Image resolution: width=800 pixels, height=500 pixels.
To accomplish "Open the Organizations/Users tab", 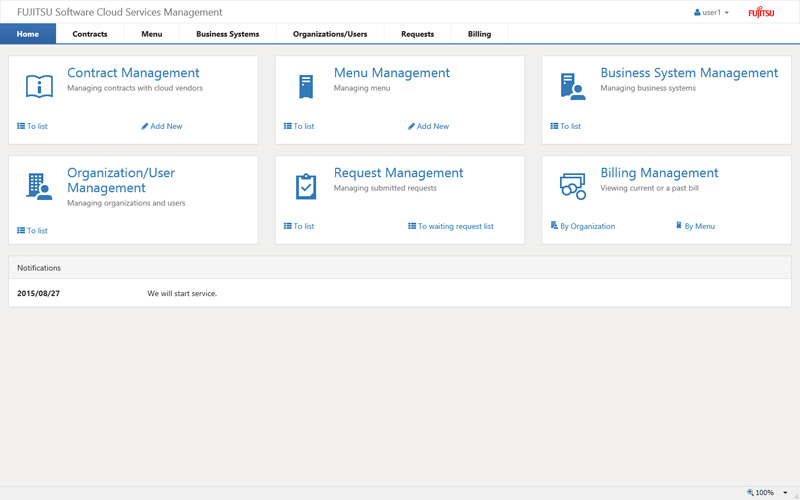I will [x=330, y=34].
